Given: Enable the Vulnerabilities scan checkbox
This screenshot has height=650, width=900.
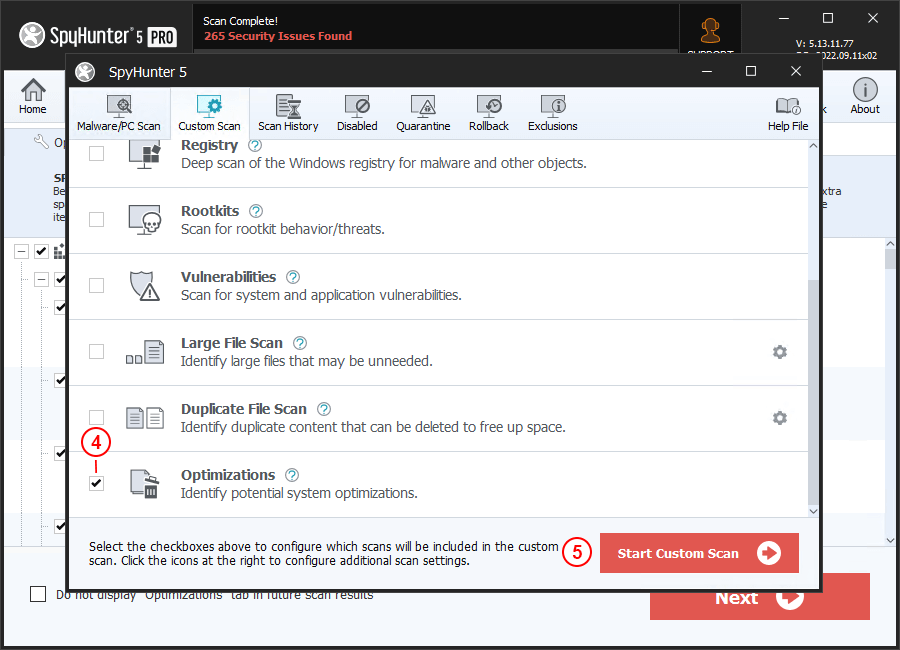Looking at the screenshot, I should (96, 286).
